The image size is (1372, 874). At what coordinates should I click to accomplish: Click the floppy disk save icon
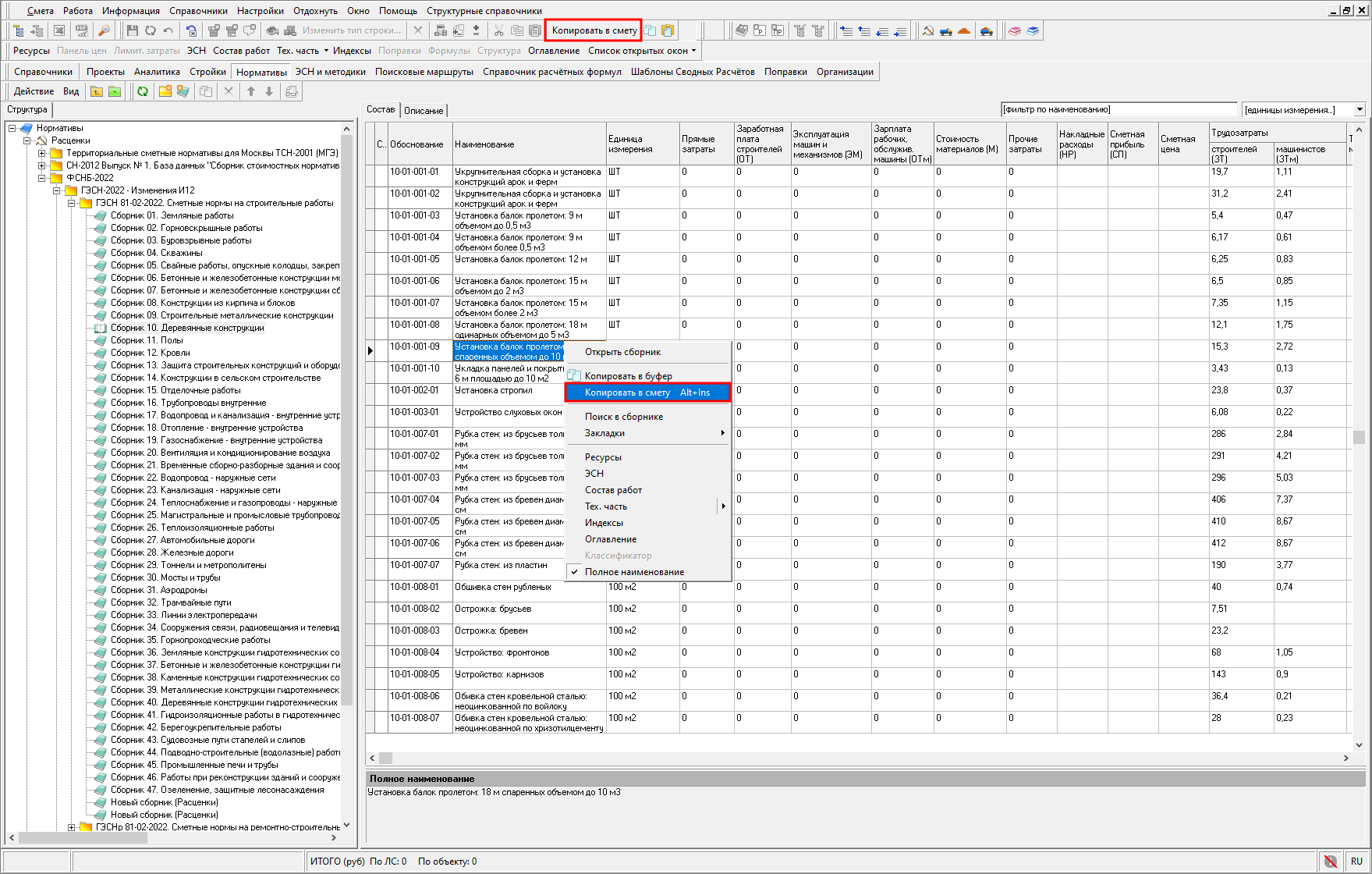pyautogui.click(x=132, y=30)
